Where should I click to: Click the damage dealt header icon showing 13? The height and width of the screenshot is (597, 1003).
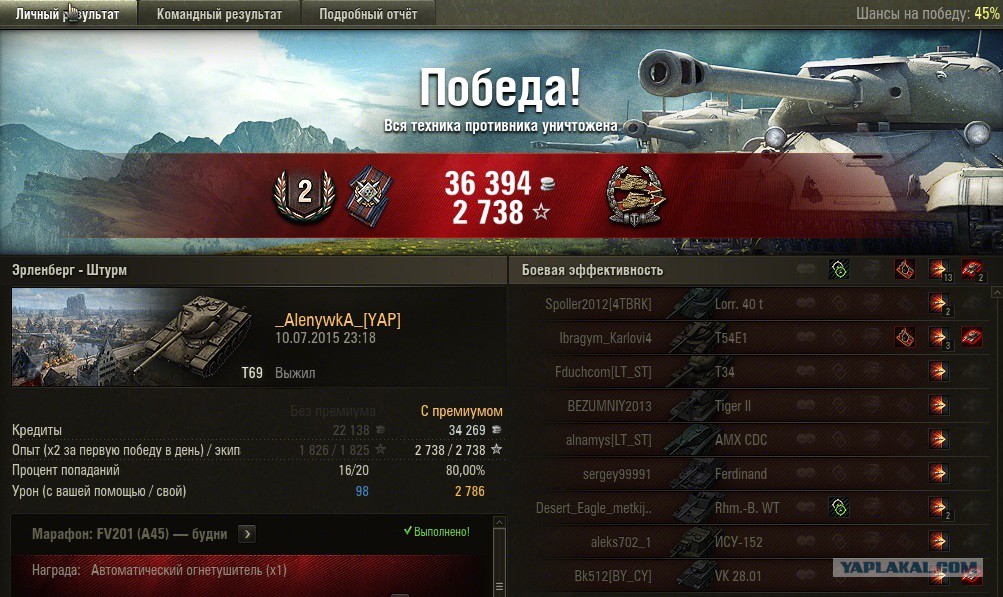point(940,270)
